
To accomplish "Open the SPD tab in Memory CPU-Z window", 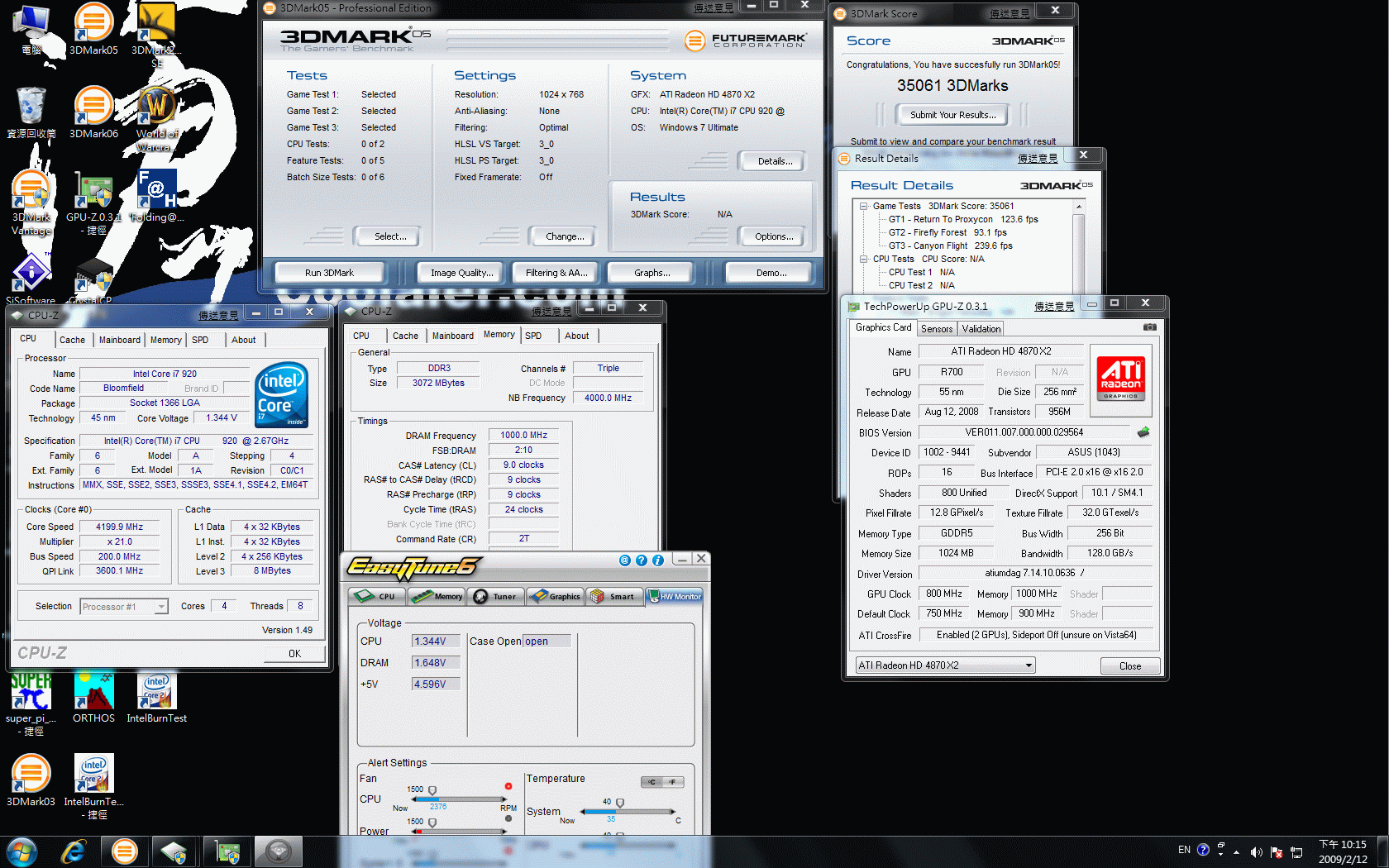I will 533,336.
